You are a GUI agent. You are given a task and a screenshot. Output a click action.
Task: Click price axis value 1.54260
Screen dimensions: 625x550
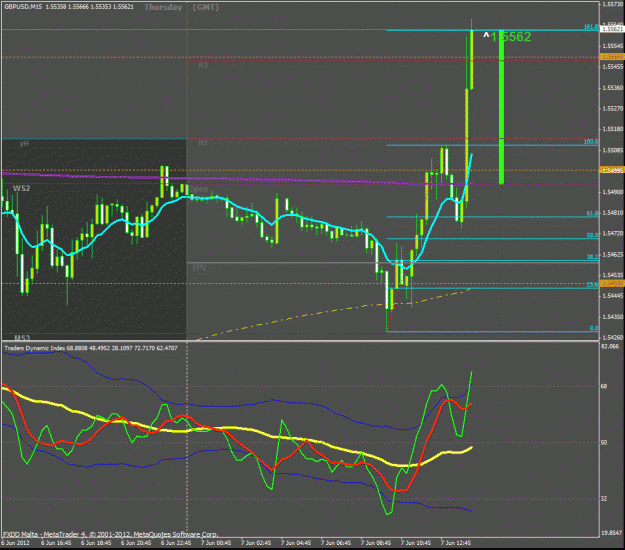point(613,338)
